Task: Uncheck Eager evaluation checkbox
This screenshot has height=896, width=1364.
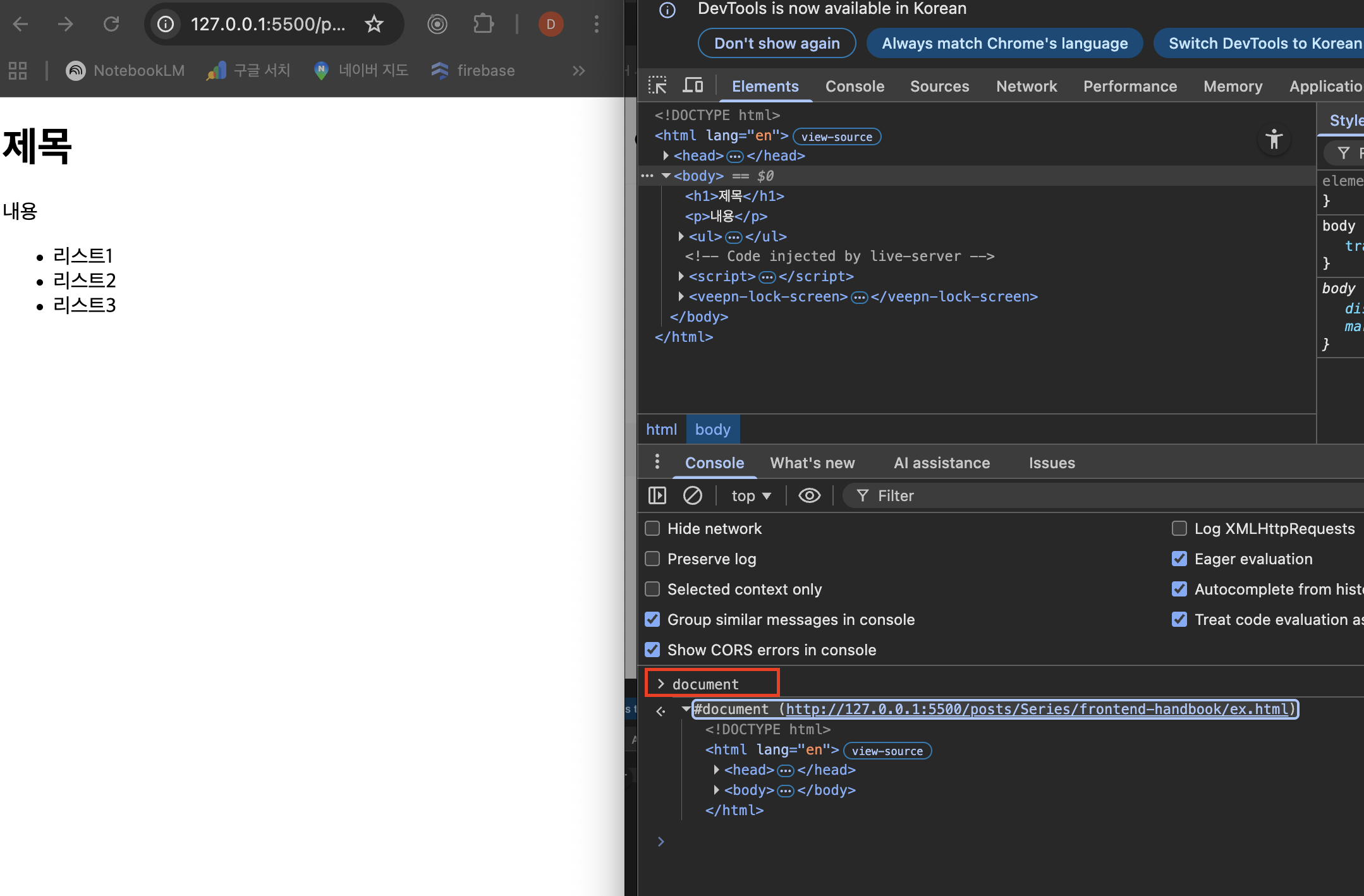Action: (1179, 559)
